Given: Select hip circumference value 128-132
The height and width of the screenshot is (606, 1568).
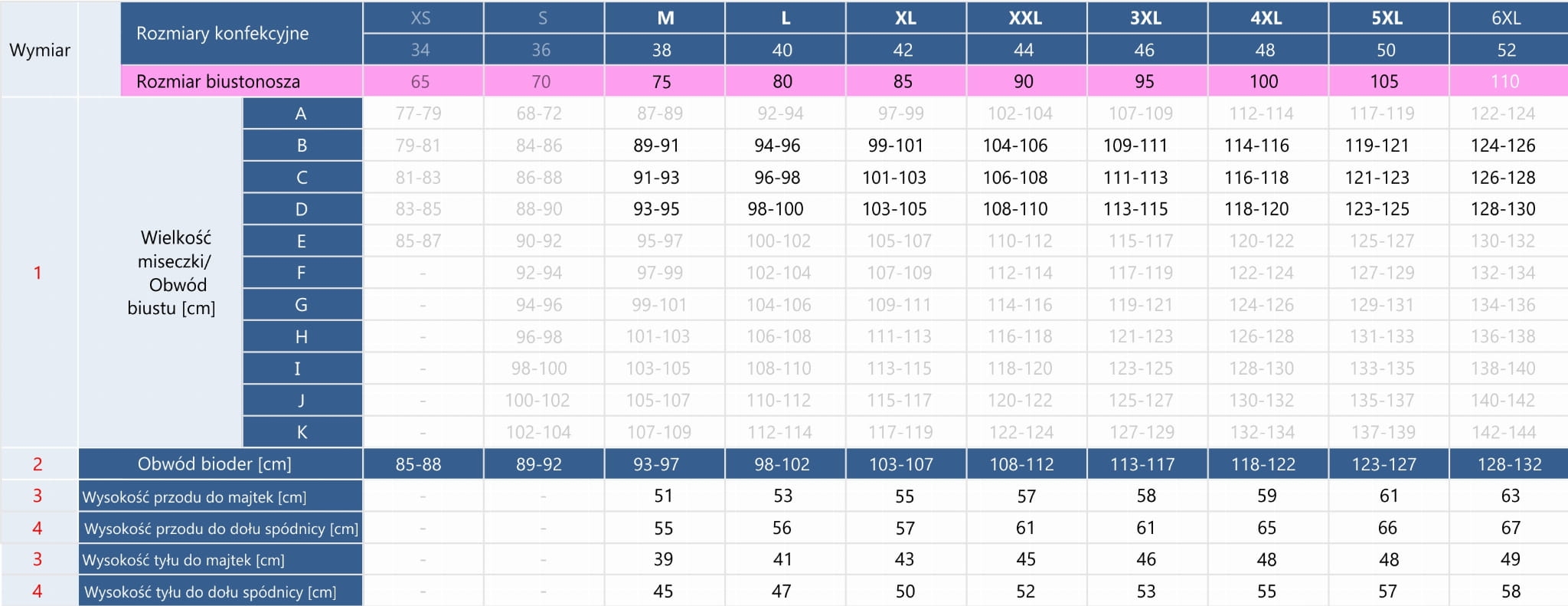Looking at the screenshot, I should click(1509, 464).
